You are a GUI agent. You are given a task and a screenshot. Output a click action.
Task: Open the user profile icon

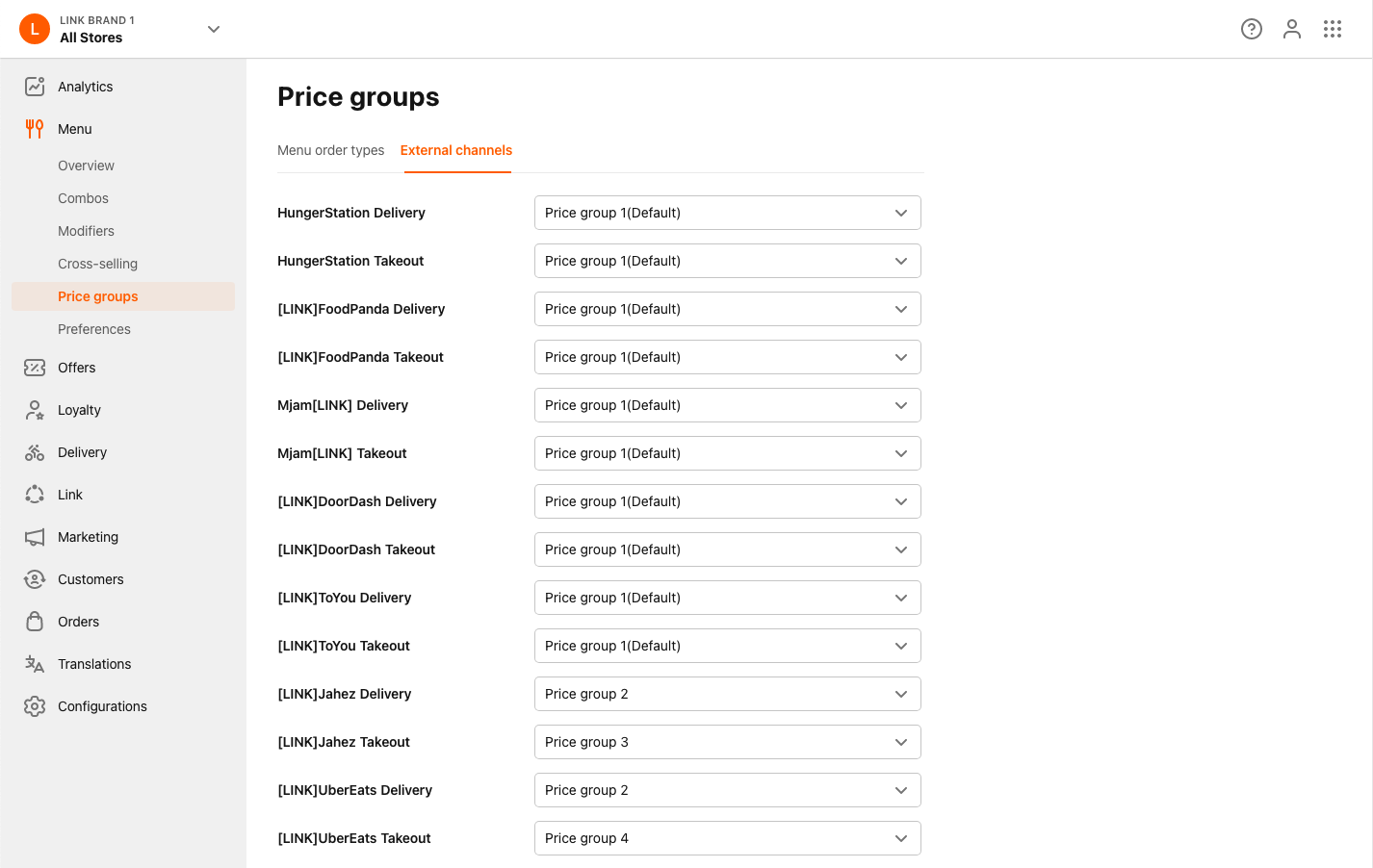[1292, 29]
